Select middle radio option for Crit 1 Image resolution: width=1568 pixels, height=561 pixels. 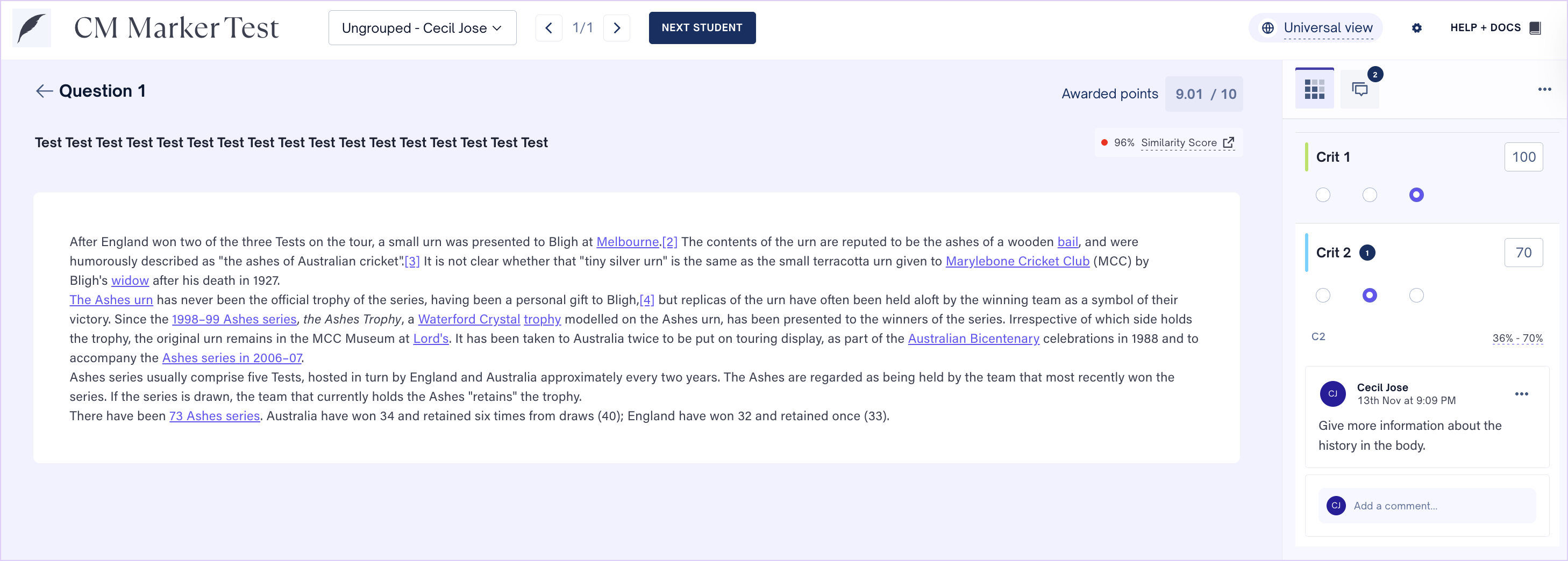coord(1370,195)
